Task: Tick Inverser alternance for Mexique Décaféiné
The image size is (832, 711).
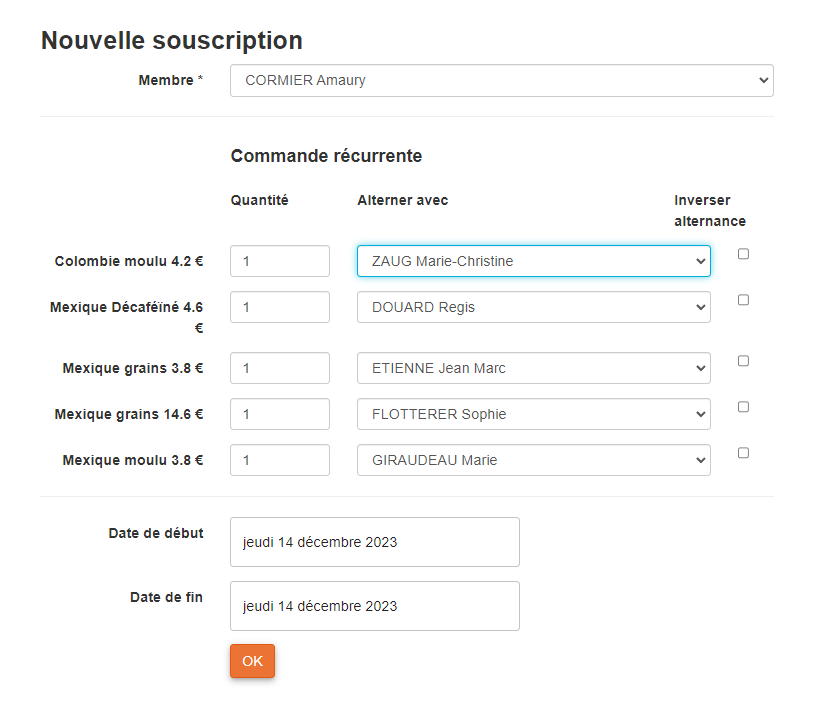Action: tap(743, 300)
